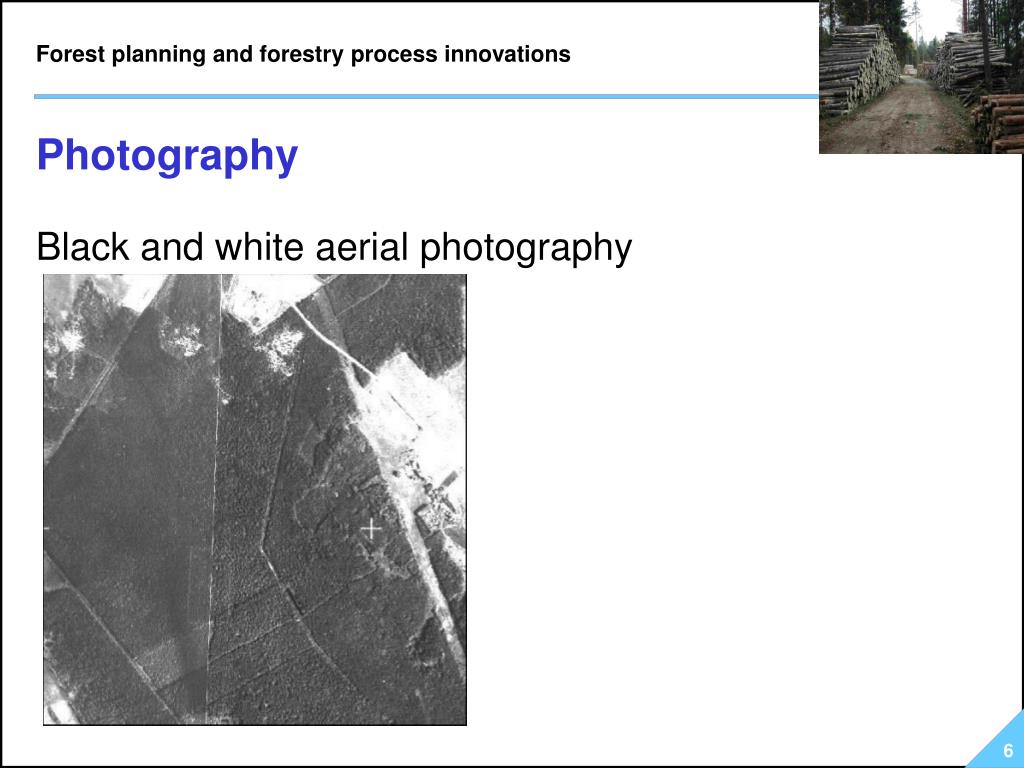Click slide number 6 in the corner

point(1008,750)
